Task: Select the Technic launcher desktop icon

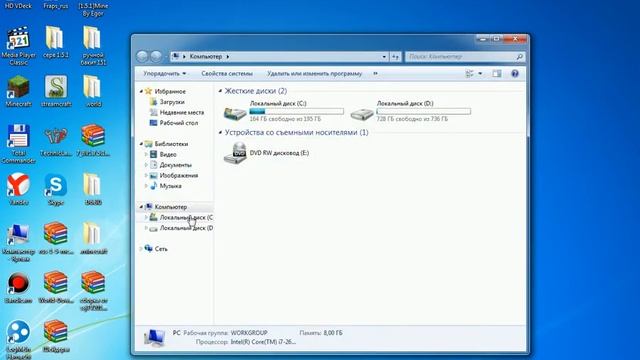Action: pos(56,141)
